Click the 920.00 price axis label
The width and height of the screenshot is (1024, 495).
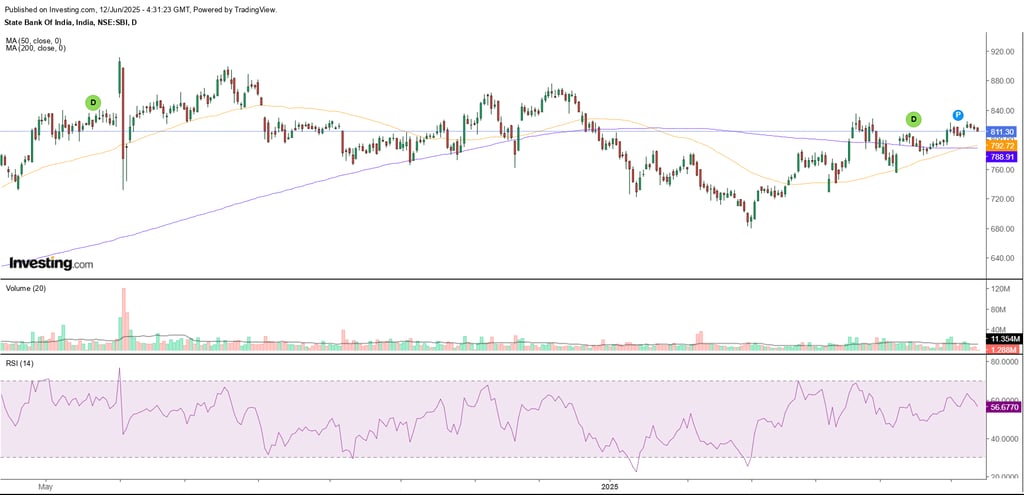tap(1000, 51)
